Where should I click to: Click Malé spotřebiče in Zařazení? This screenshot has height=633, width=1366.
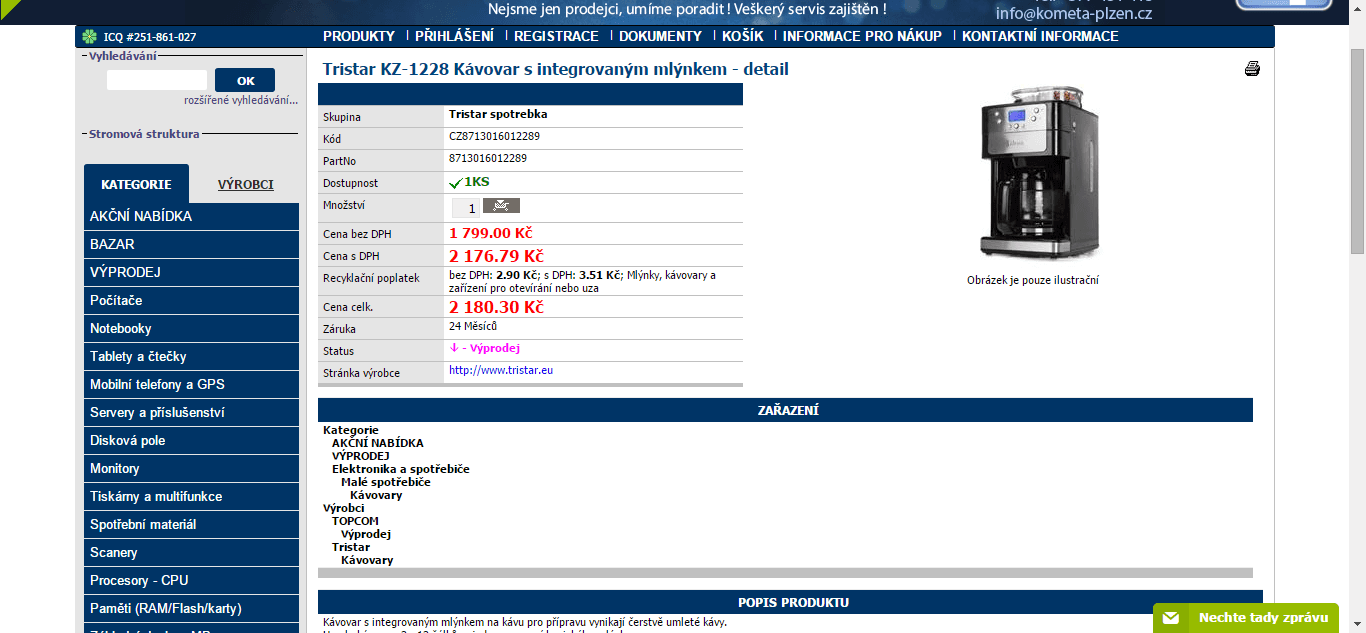coord(386,482)
